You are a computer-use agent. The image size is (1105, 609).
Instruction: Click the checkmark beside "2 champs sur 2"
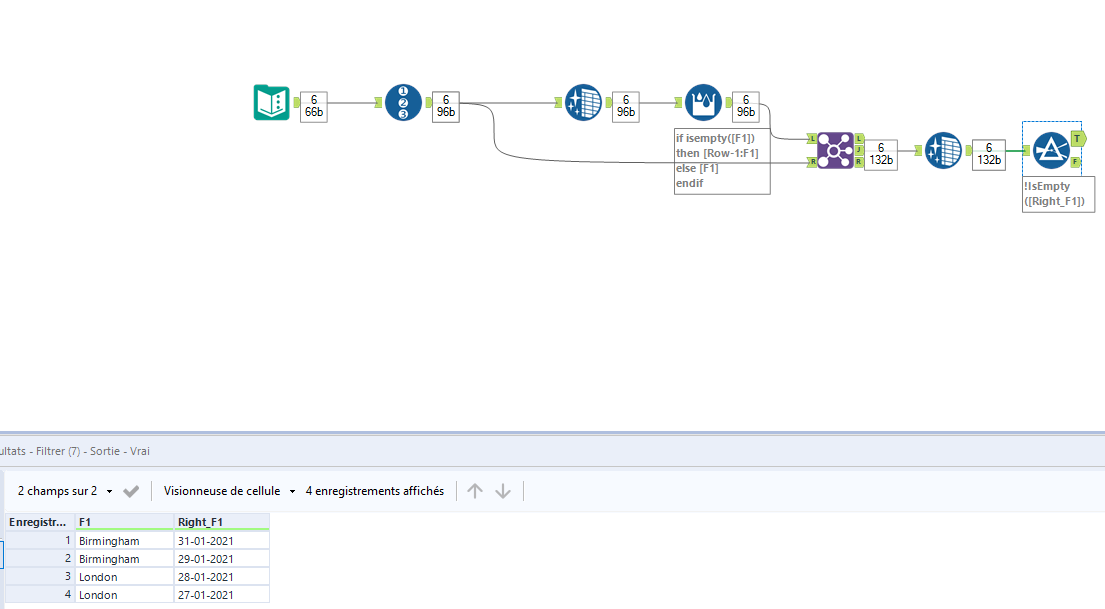130,491
